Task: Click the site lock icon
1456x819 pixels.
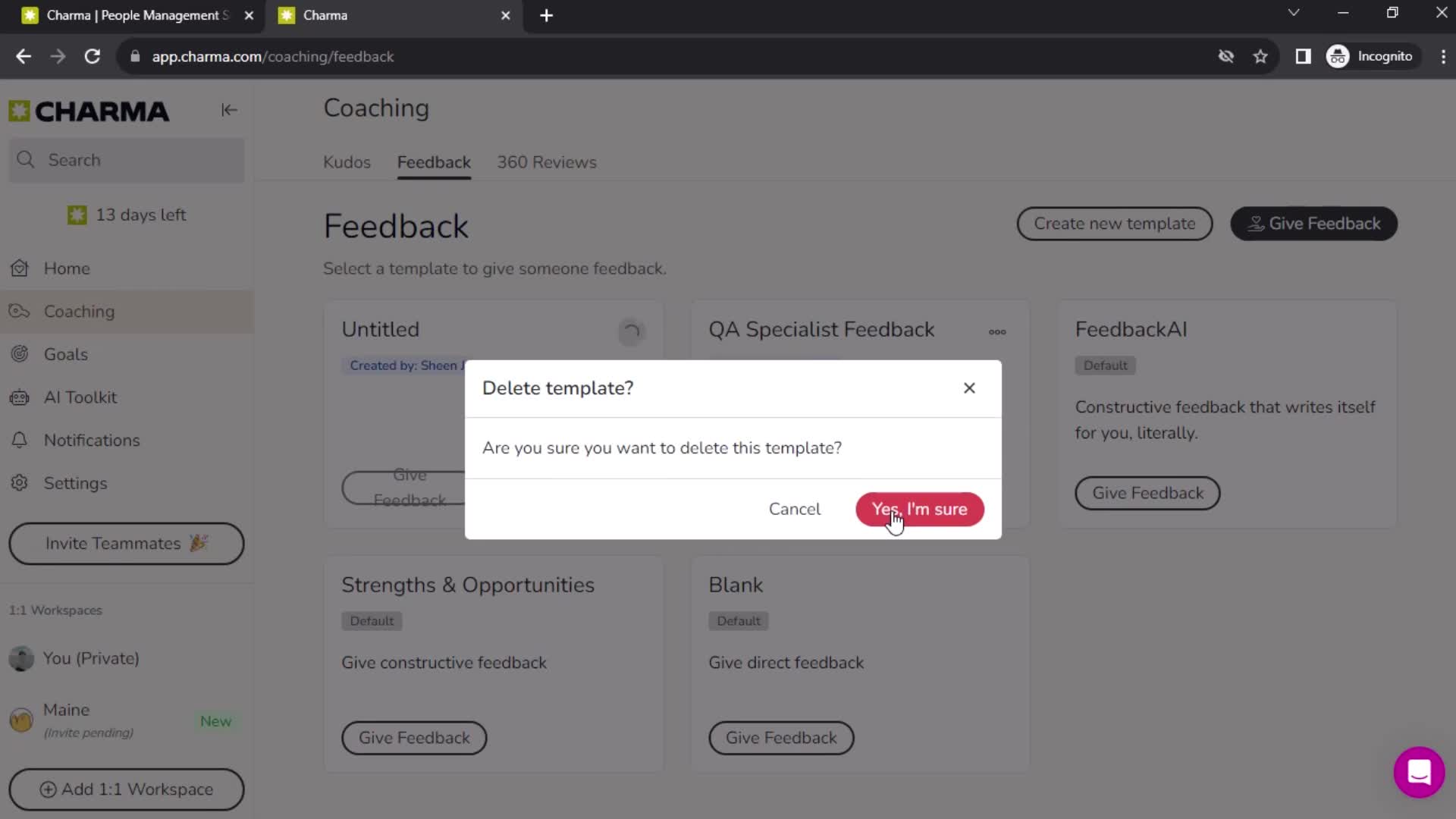Action: [x=135, y=57]
